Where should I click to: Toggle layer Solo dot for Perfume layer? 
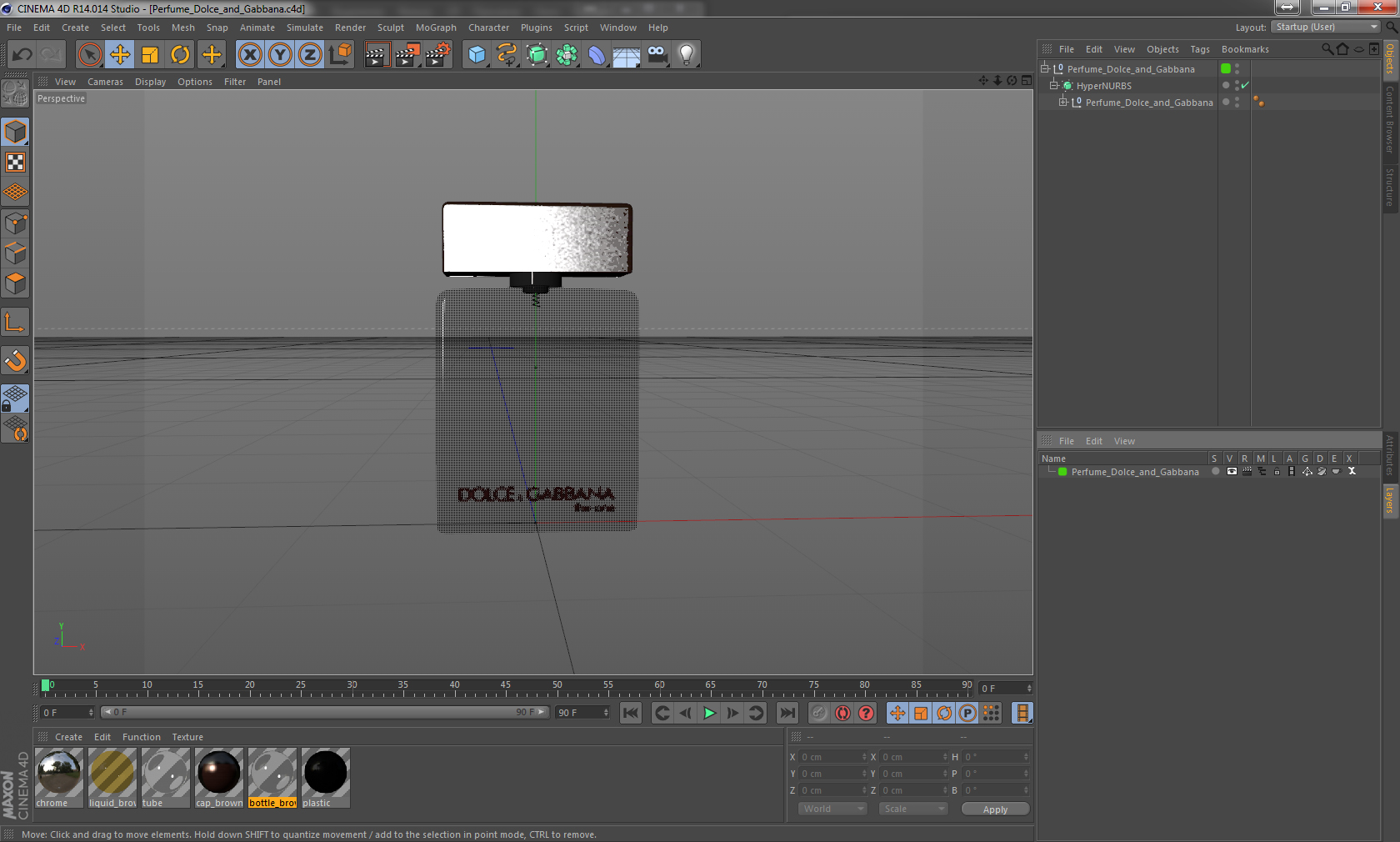1216,471
